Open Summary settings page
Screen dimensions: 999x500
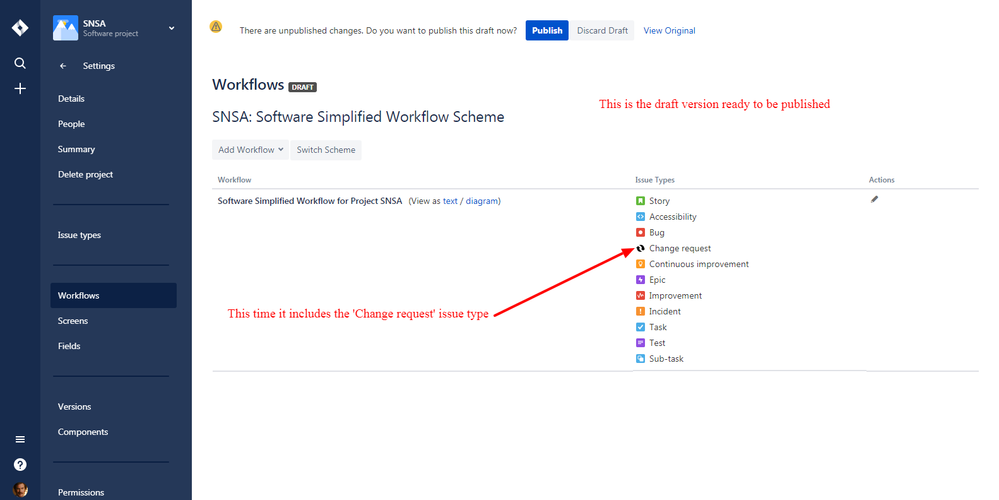[76, 149]
